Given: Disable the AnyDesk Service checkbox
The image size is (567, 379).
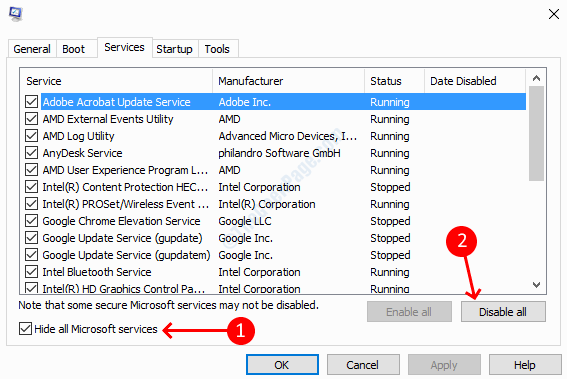Looking at the screenshot, I should coord(31,153).
